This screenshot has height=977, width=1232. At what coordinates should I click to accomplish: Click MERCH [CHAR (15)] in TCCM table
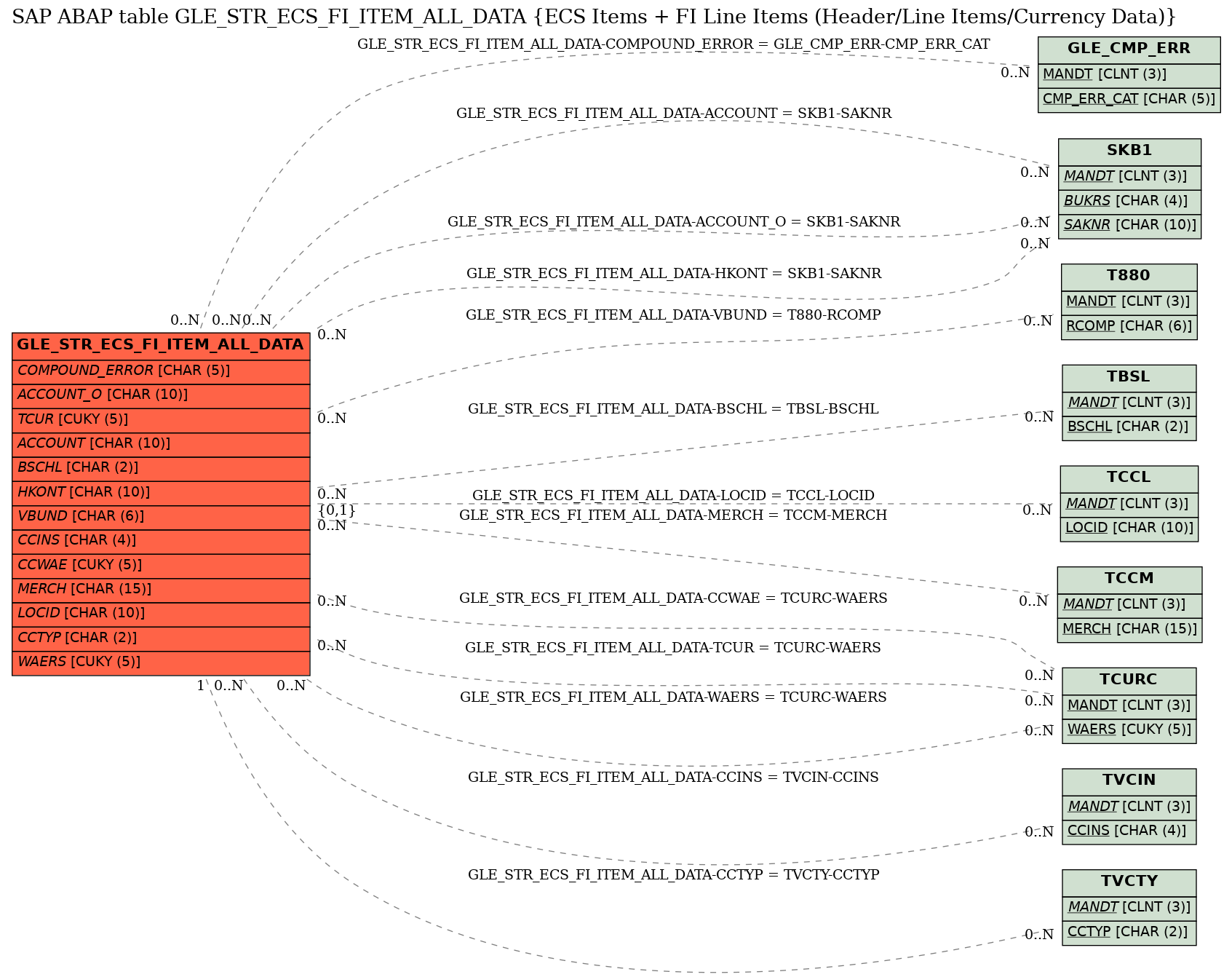coord(1129,630)
